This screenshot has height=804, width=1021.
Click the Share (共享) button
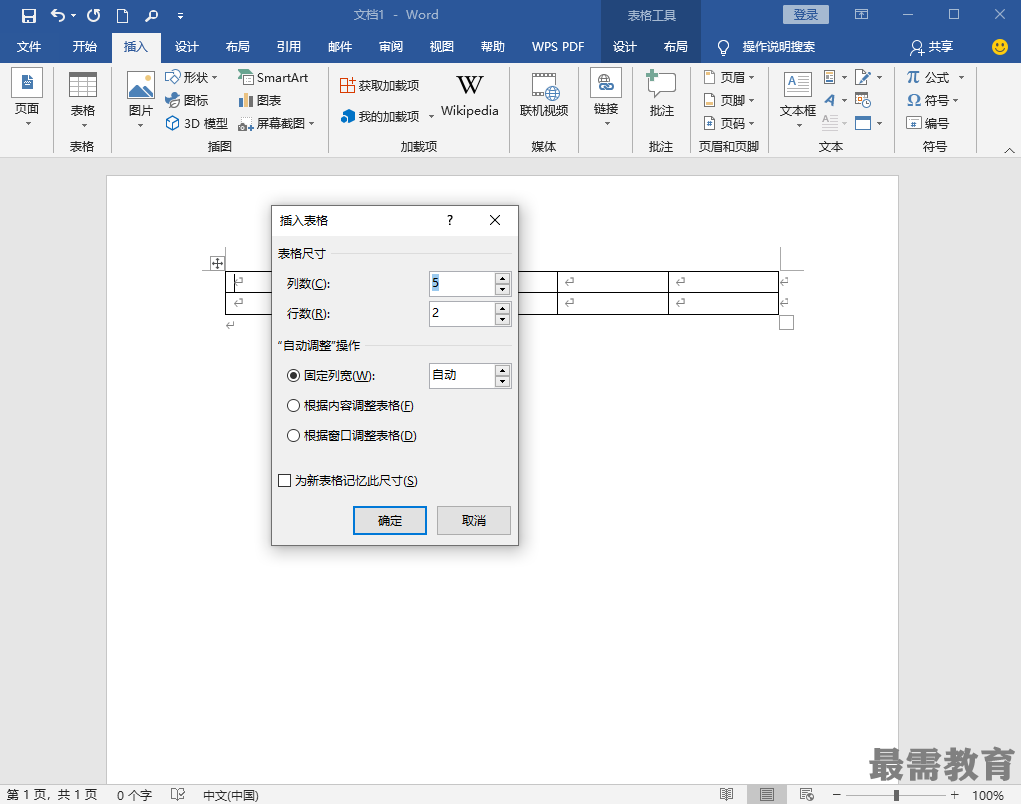pyautogui.click(x=932, y=47)
